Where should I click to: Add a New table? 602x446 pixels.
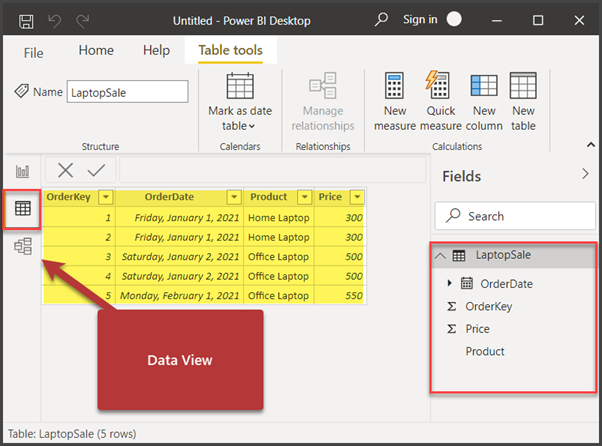[523, 102]
